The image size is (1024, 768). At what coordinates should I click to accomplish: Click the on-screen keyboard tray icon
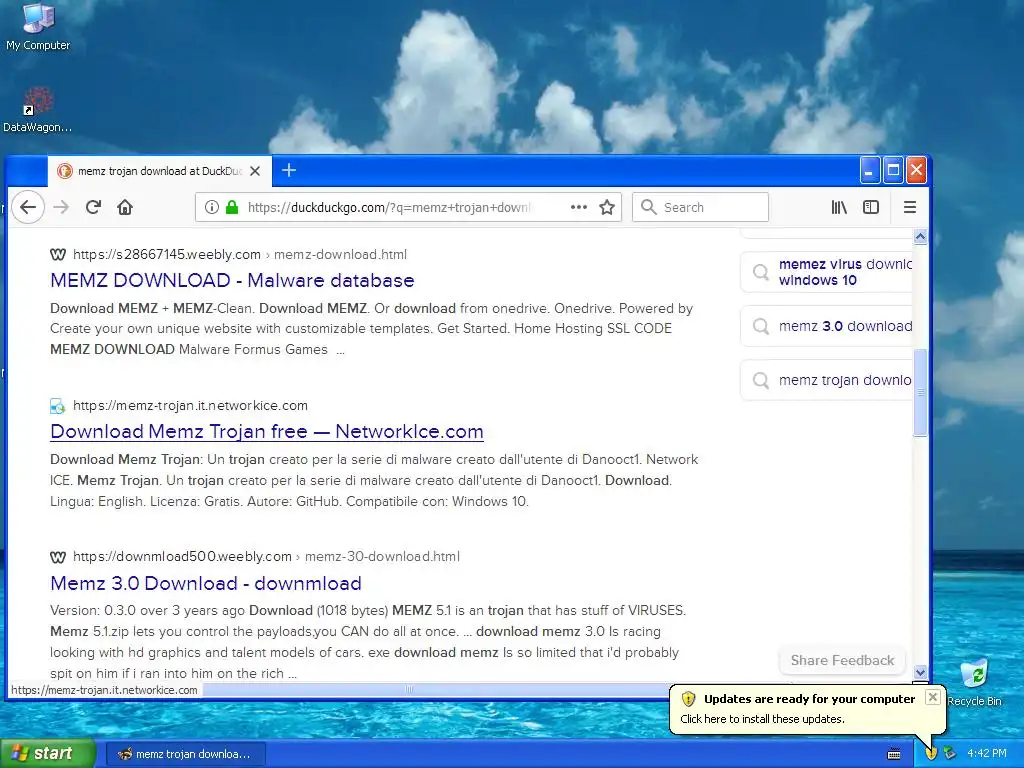tap(894, 754)
